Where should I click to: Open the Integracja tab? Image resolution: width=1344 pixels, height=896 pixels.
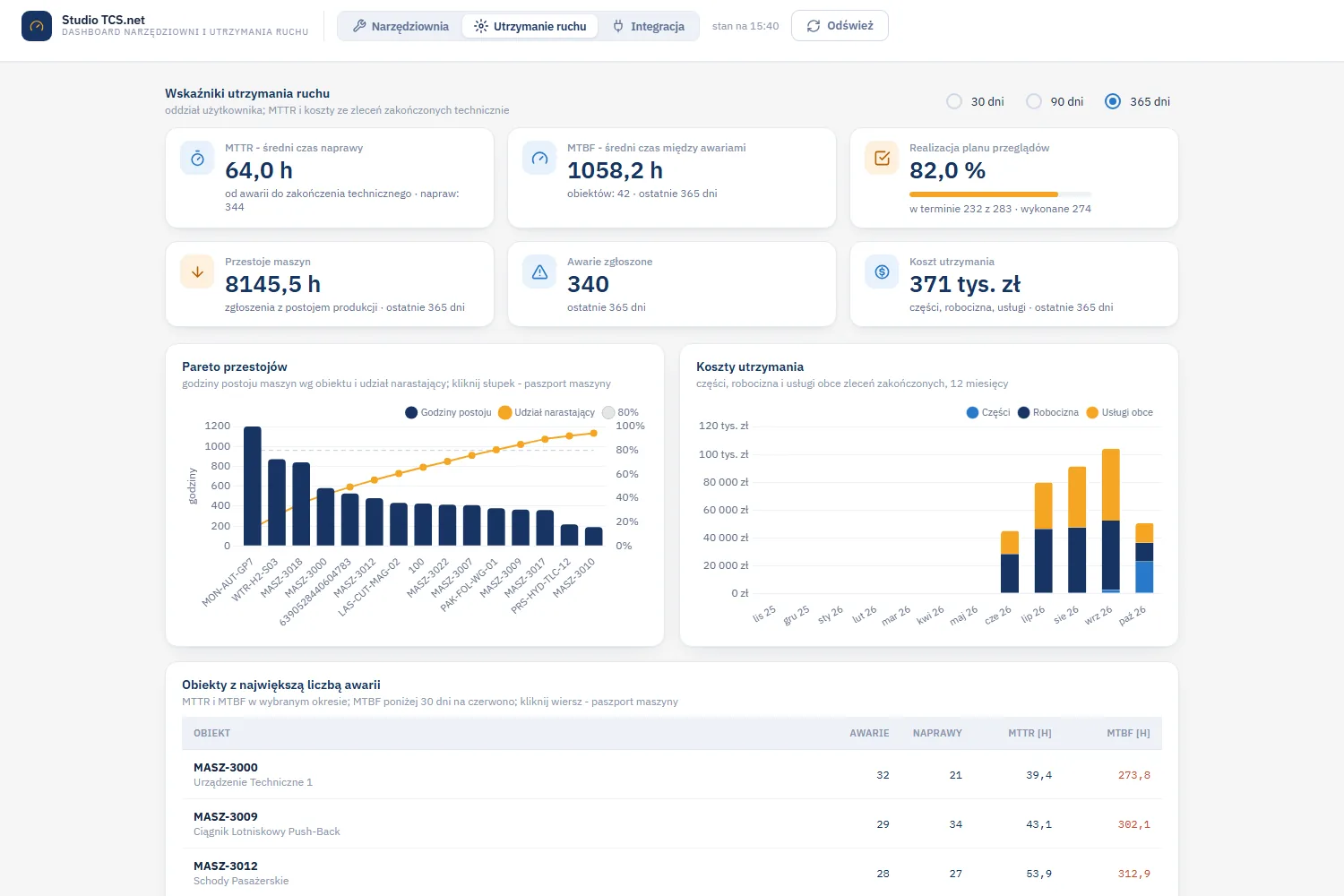coord(649,26)
